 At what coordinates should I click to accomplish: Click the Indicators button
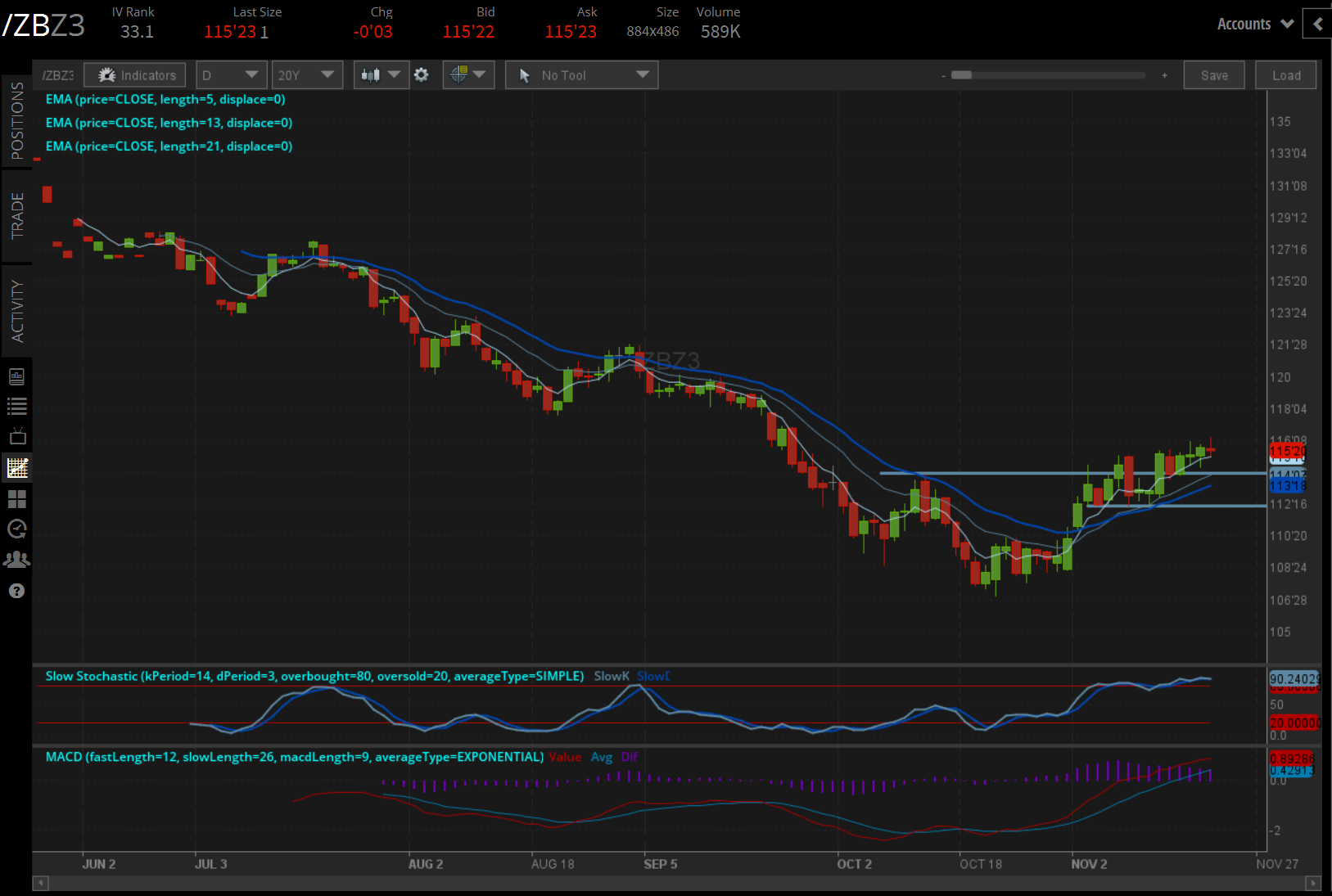135,75
